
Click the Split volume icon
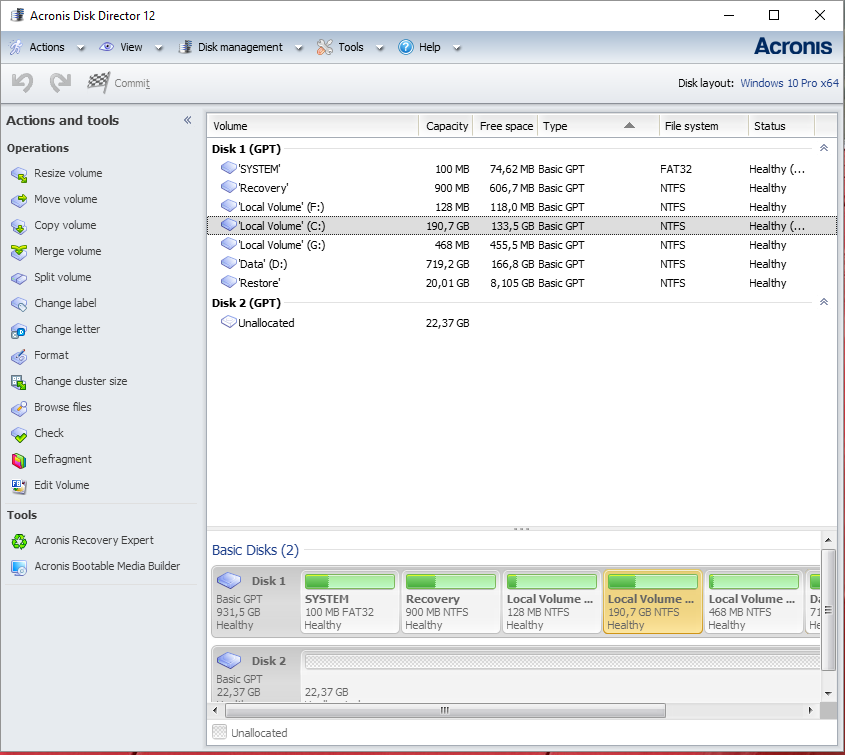point(19,278)
